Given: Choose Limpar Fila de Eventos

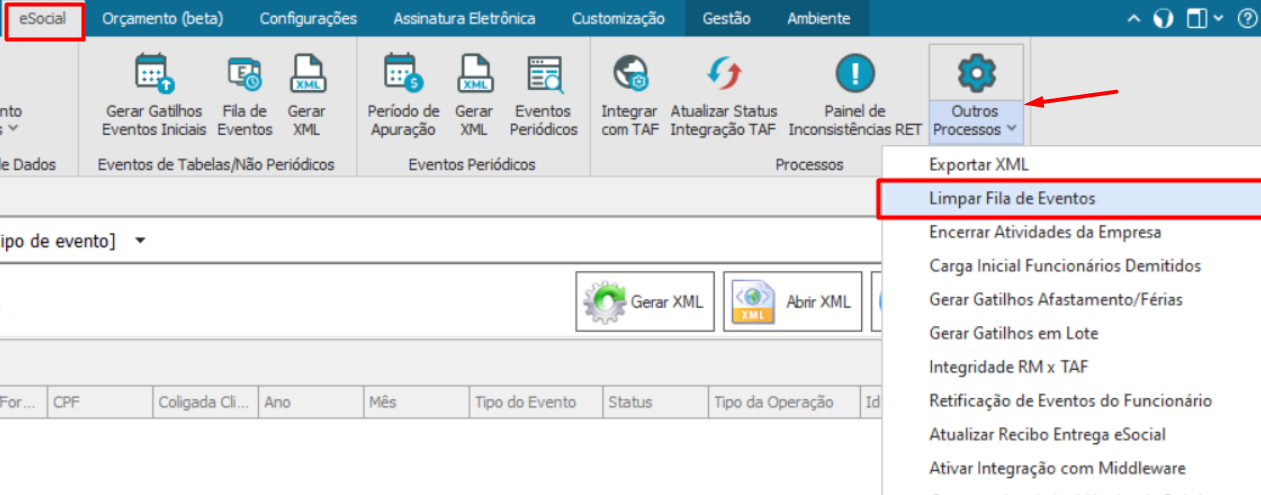Looking at the screenshot, I should click(1071, 198).
